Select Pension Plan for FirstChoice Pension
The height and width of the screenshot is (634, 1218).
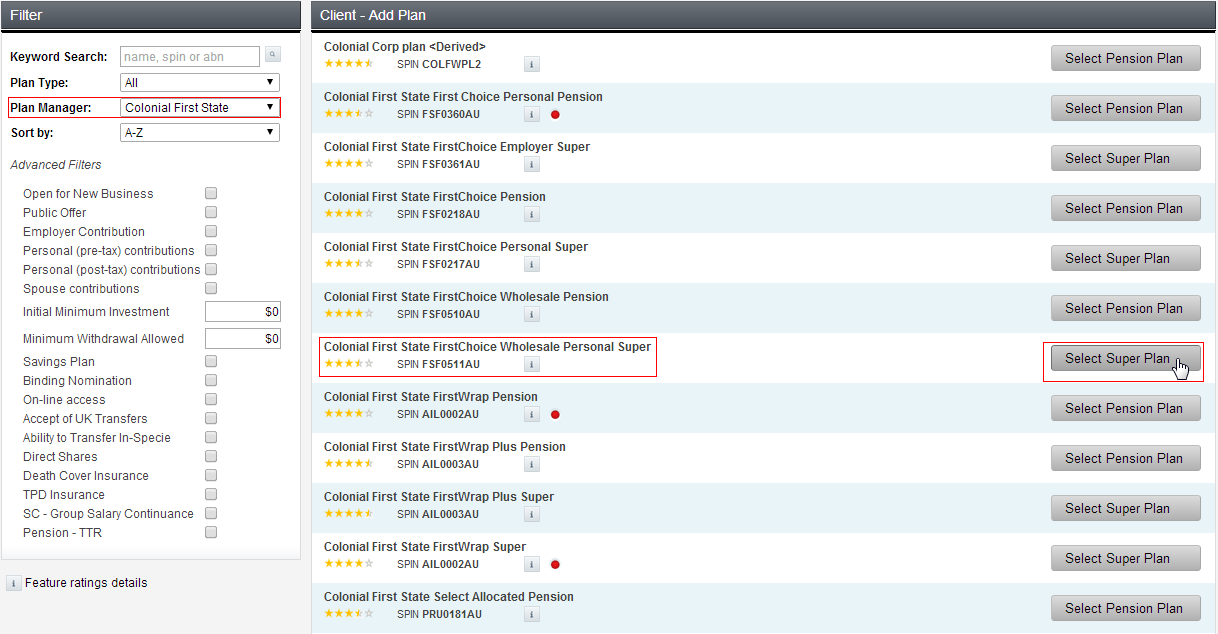1125,208
